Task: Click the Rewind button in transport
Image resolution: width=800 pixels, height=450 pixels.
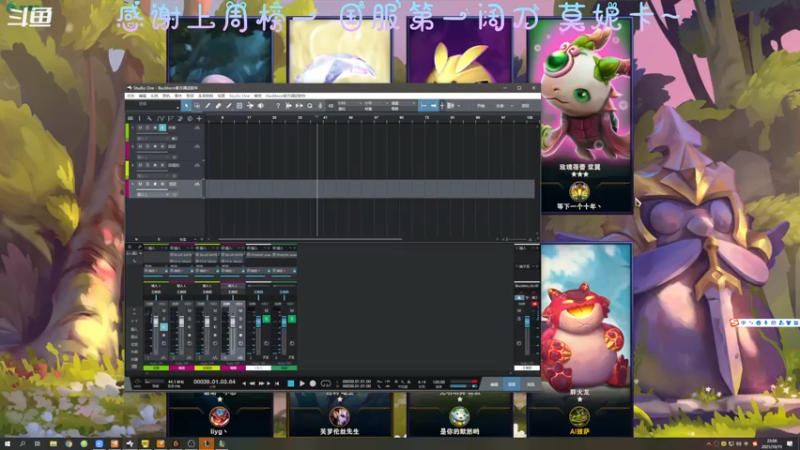Action: (x=252, y=383)
